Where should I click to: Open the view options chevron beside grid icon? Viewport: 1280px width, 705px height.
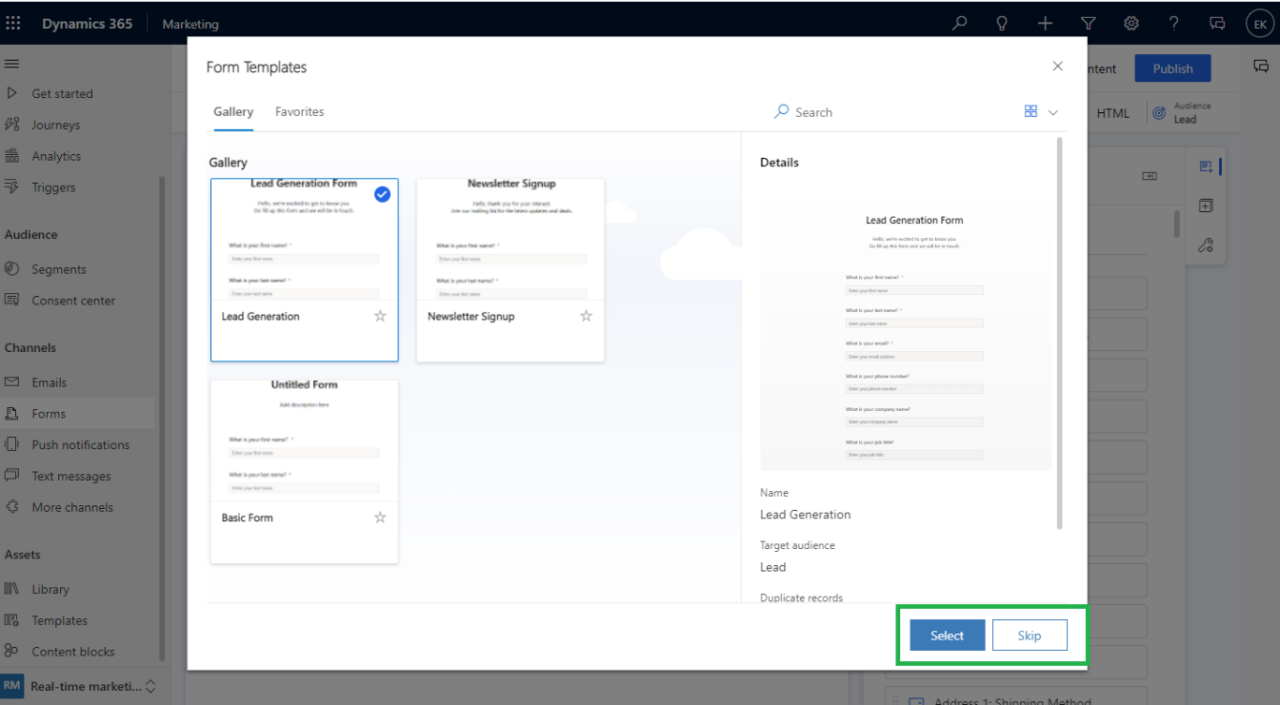1052,112
